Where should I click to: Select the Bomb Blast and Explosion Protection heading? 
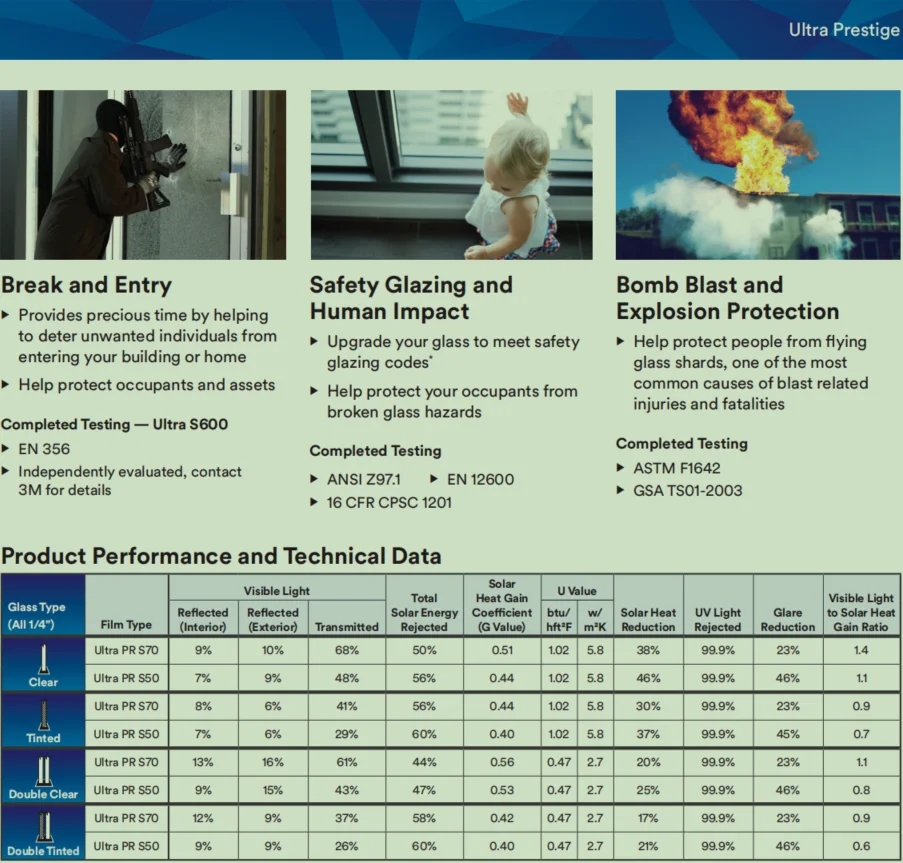pyautogui.click(x=727, y=298)
